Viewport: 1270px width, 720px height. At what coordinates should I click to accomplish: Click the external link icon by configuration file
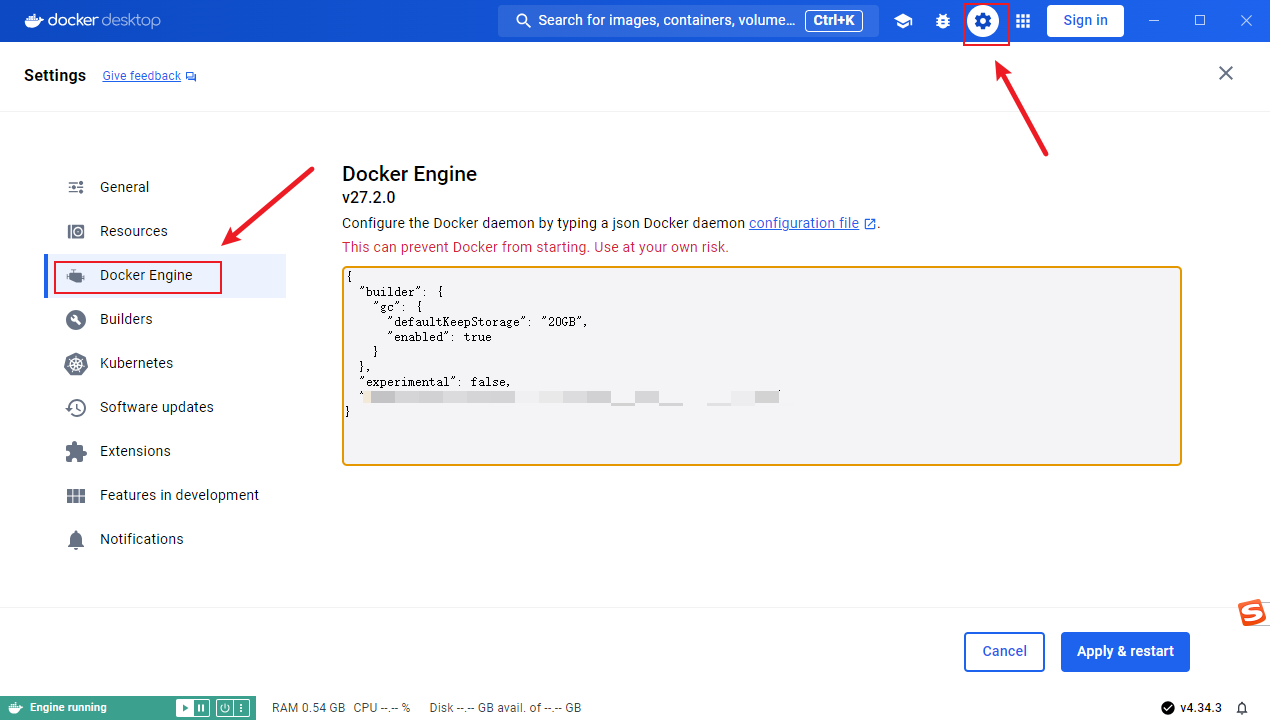(x=870, y=224)
